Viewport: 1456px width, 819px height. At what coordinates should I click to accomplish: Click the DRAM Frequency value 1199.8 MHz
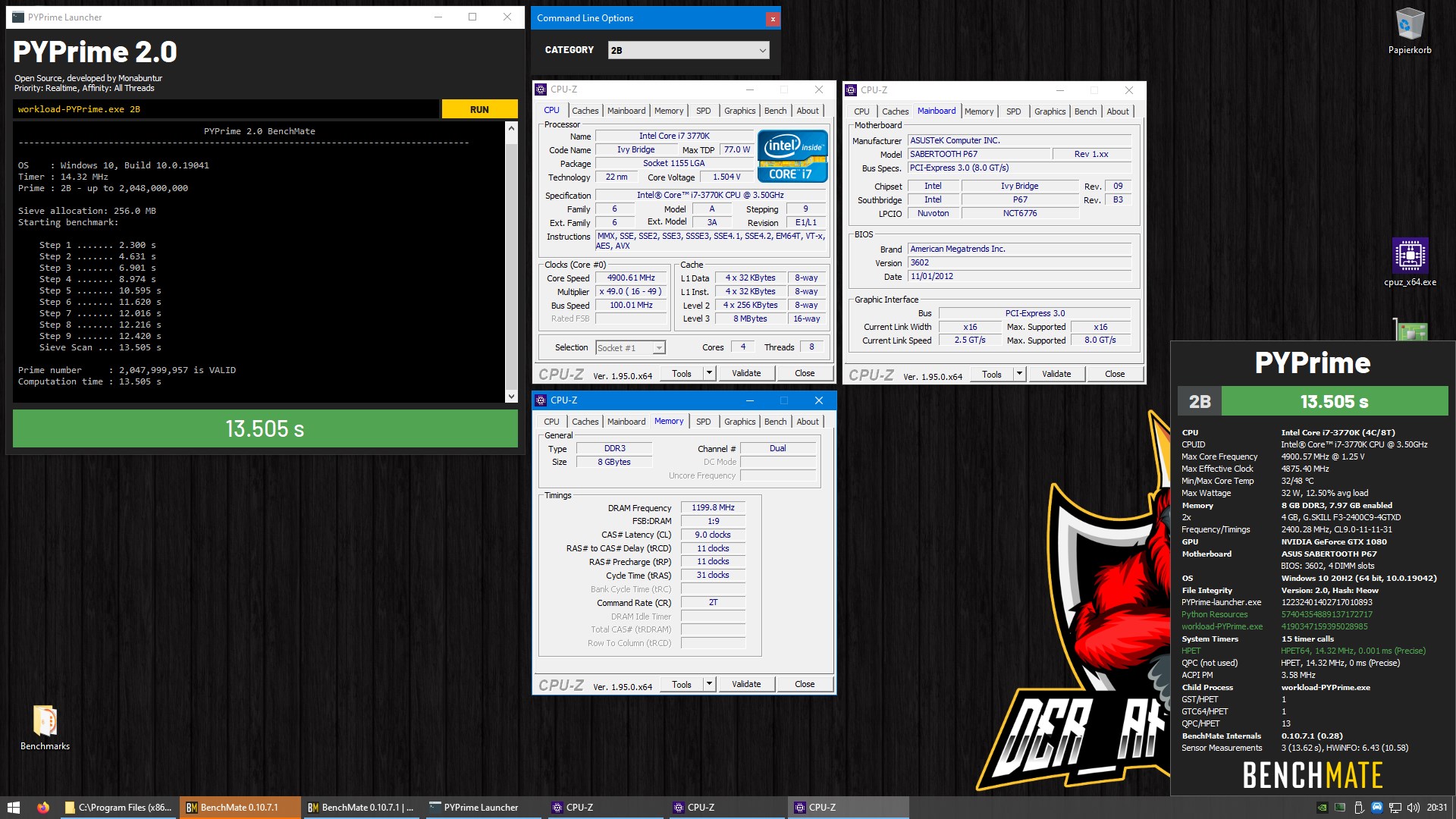(713, 508)
